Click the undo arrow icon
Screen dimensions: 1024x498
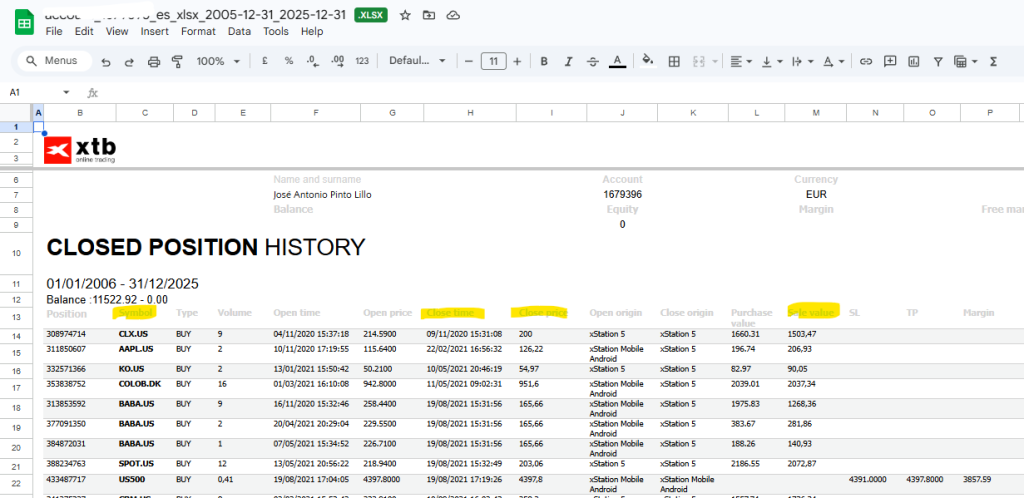point(106,62)
